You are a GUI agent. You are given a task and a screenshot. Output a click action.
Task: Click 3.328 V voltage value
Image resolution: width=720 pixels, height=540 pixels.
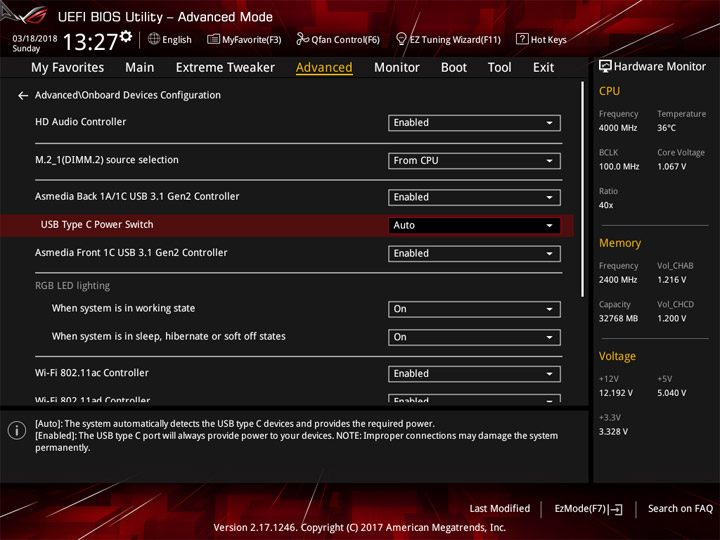click(613, 432)
